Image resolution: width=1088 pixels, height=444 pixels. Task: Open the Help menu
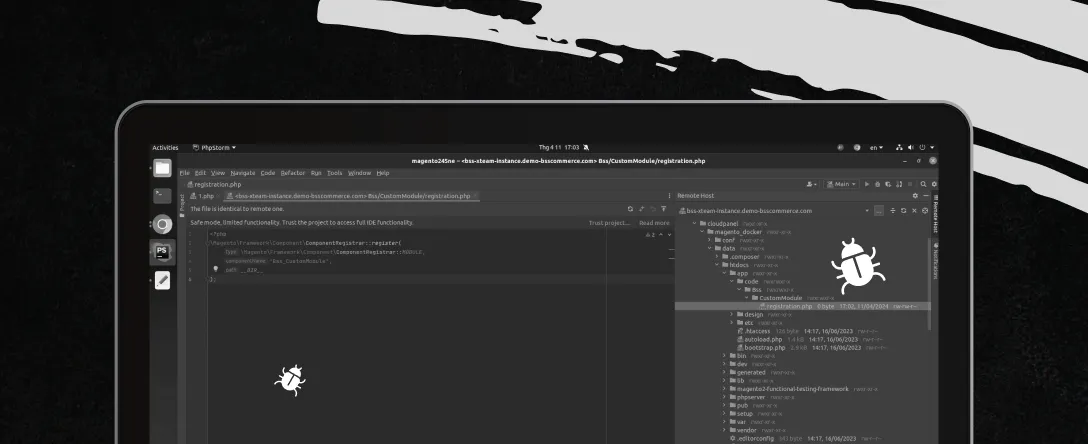tap(383, 173)
